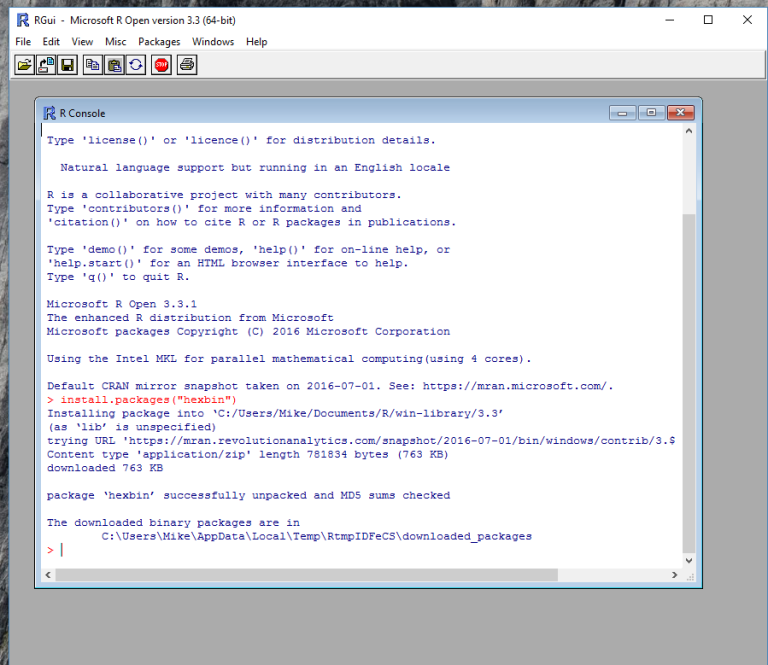Screen dimensions: 768x665
Task: Open the Help menu
Action: coord(257,42)
